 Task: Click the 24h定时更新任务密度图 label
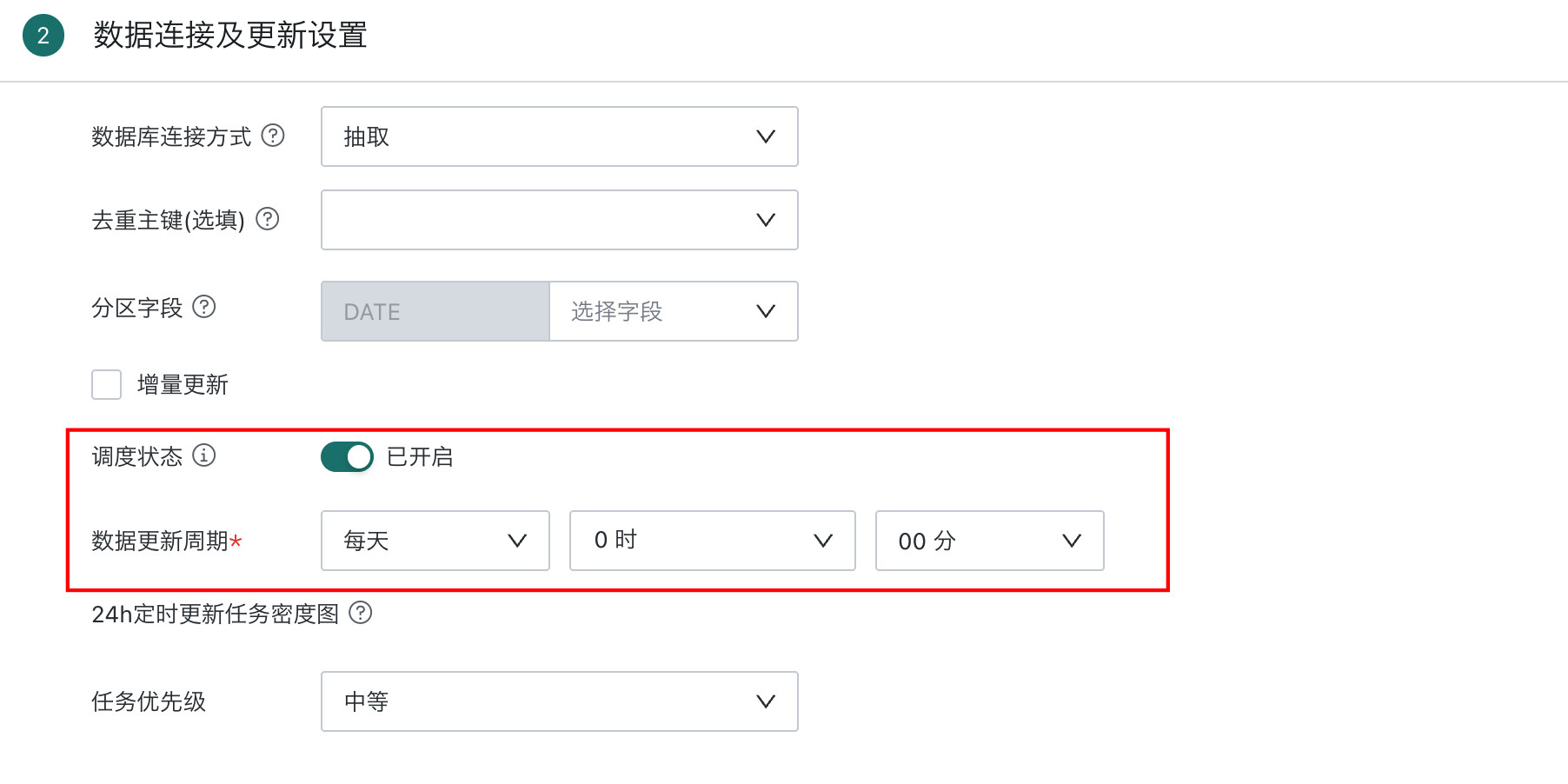point(216,614)
